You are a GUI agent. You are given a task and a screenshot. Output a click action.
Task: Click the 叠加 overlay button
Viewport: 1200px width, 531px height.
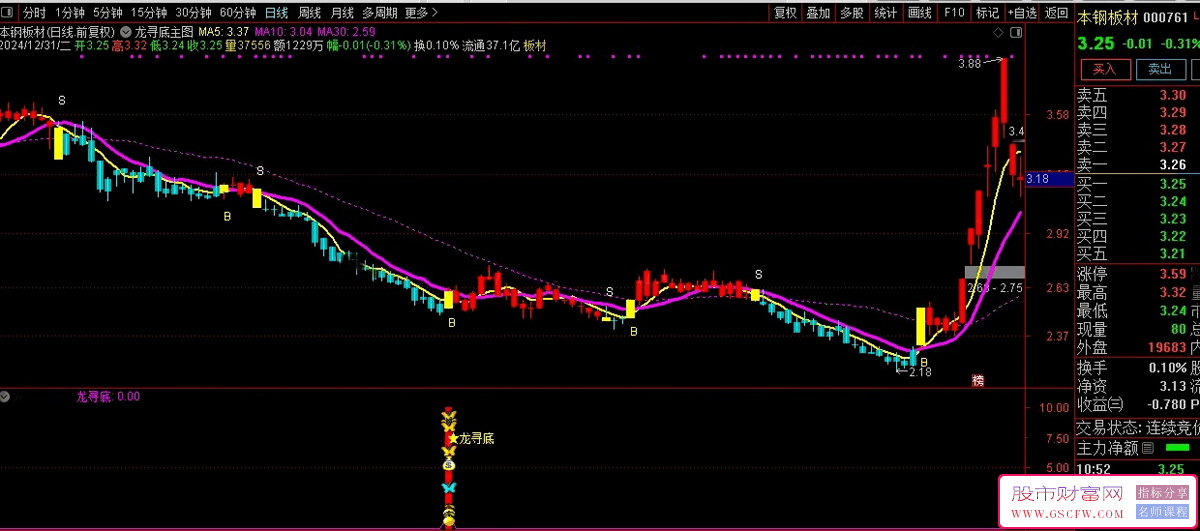tap(818, 13)
